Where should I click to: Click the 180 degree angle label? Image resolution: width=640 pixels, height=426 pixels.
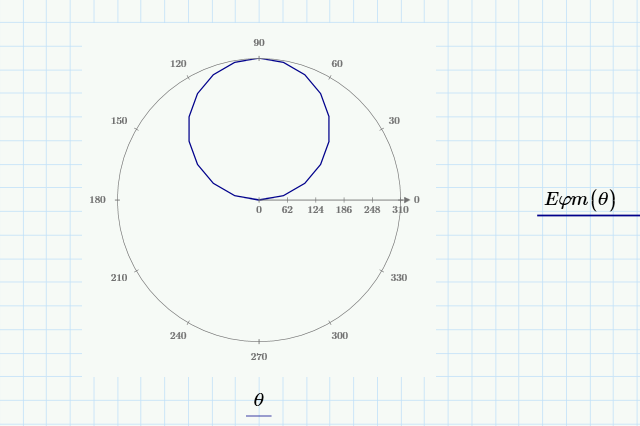[98, 200]
